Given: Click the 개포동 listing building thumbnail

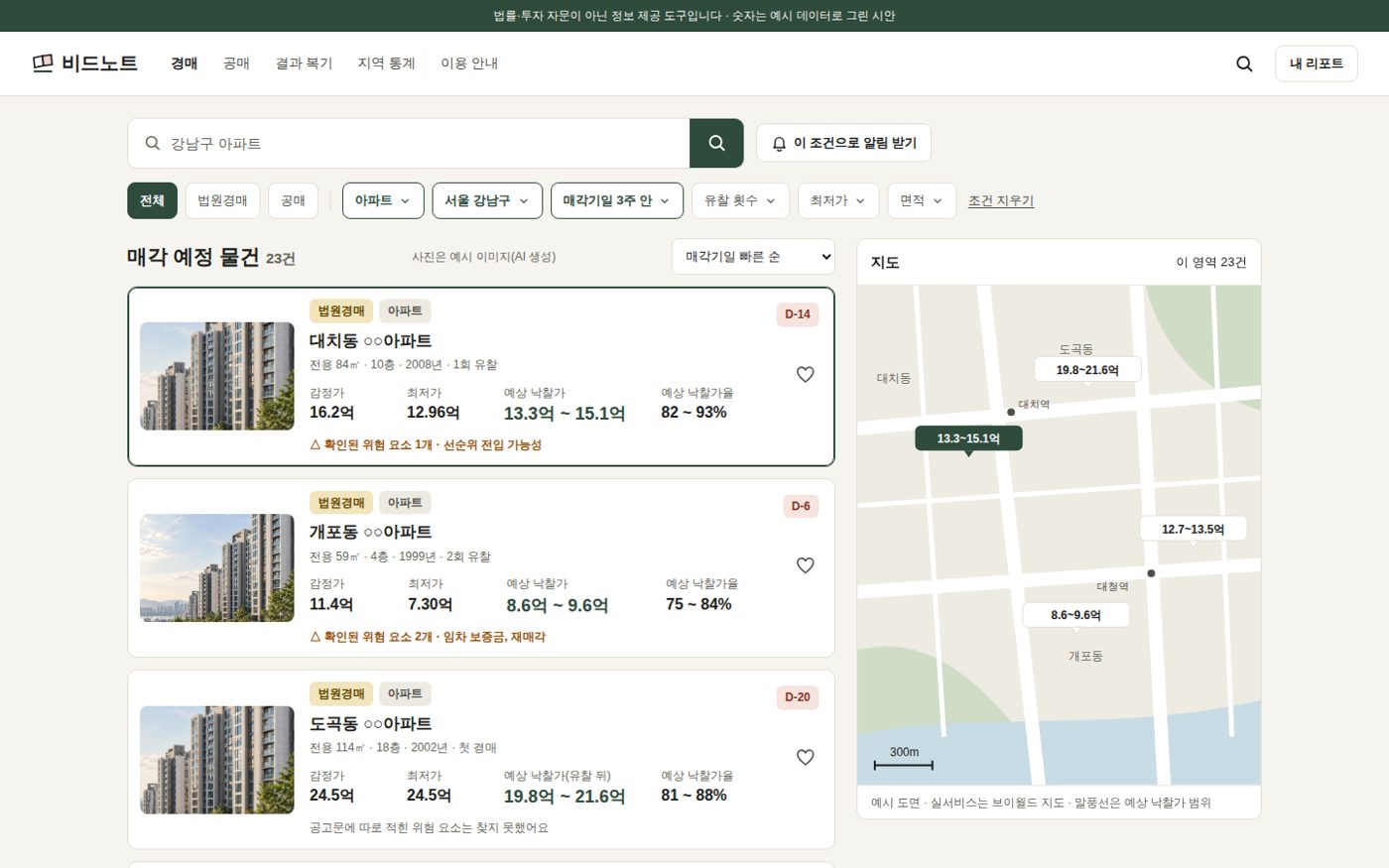Looking at the screenshot, I should point(217,567).
